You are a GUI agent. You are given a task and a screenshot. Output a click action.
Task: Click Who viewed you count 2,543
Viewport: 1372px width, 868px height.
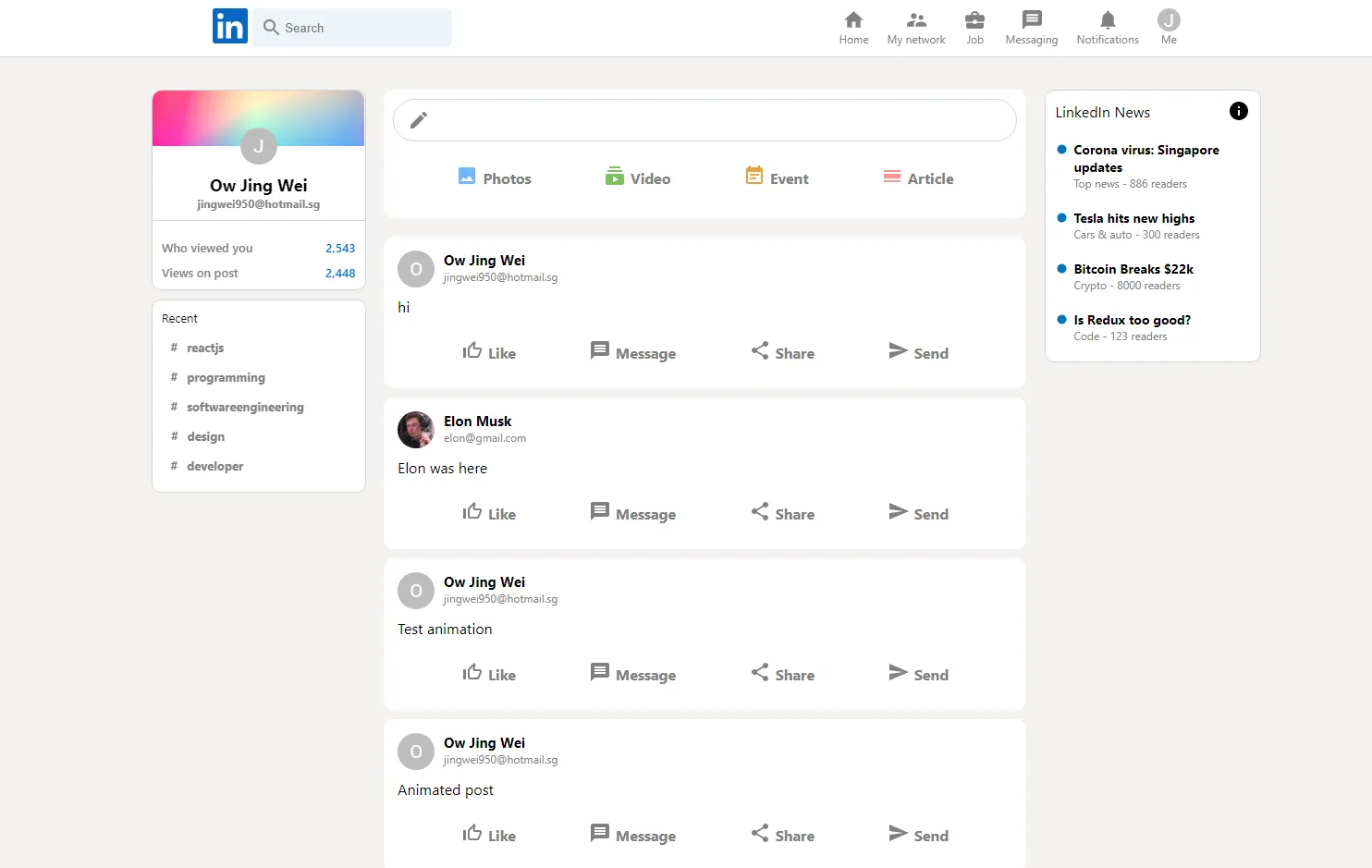(x=340, y=248)
